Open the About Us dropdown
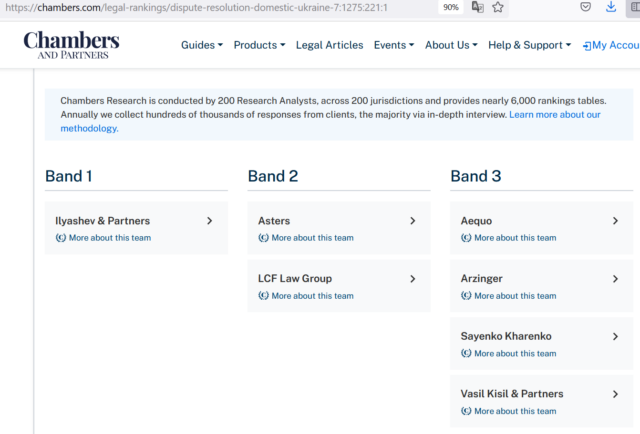 [x=451, y=45]
